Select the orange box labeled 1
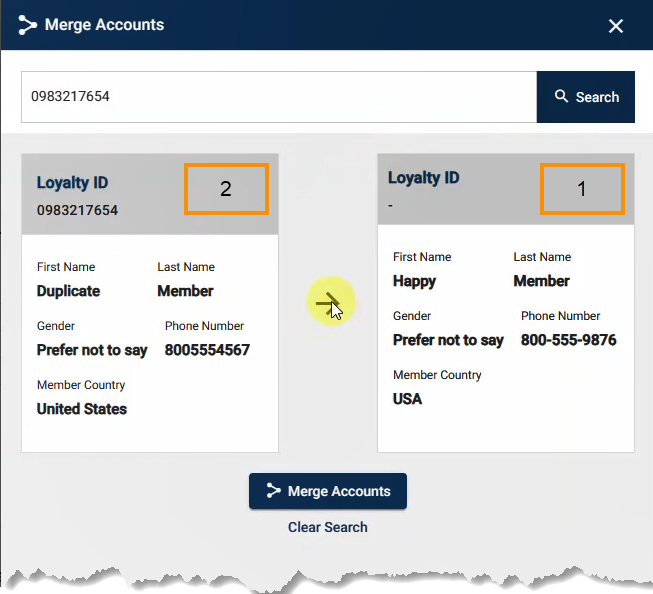The image size is (653, 594). (582, 189)
